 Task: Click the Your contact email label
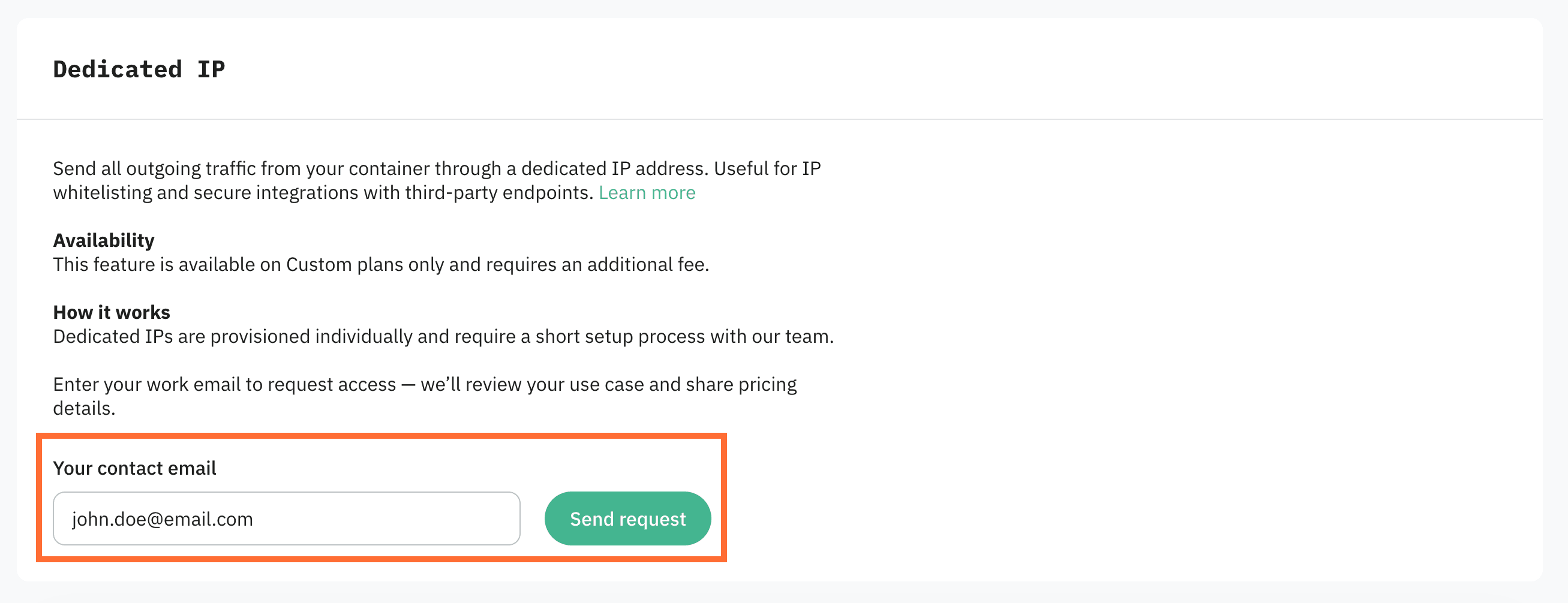click(x=134, y=468)
